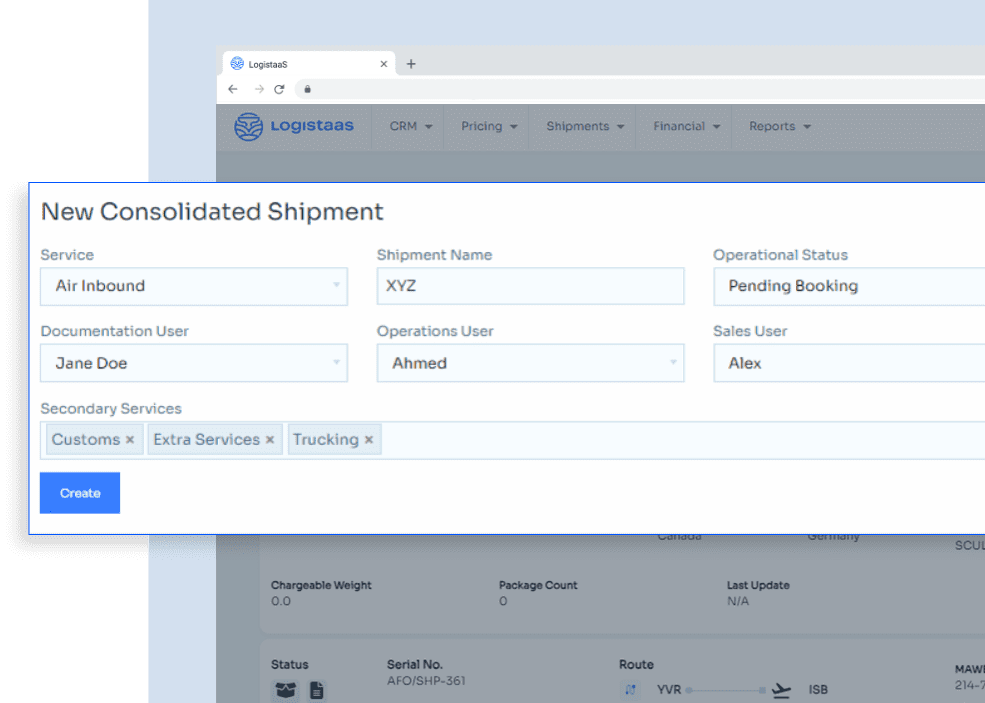Viewport: 985px width, 703px height.
Task: Open the CRM menu
Action: click(x=411, y=126)
